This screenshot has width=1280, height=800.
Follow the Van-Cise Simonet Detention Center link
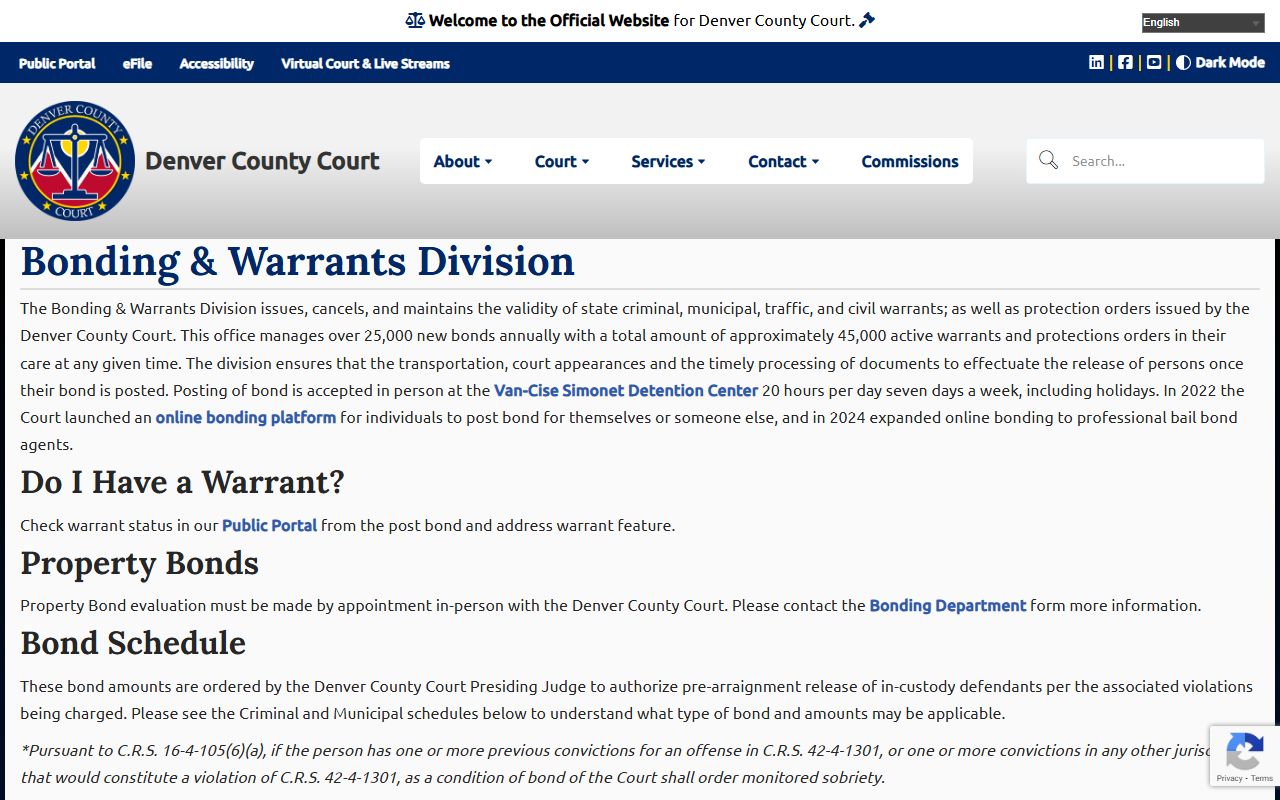pyautogui.click(x=626, y=390)
